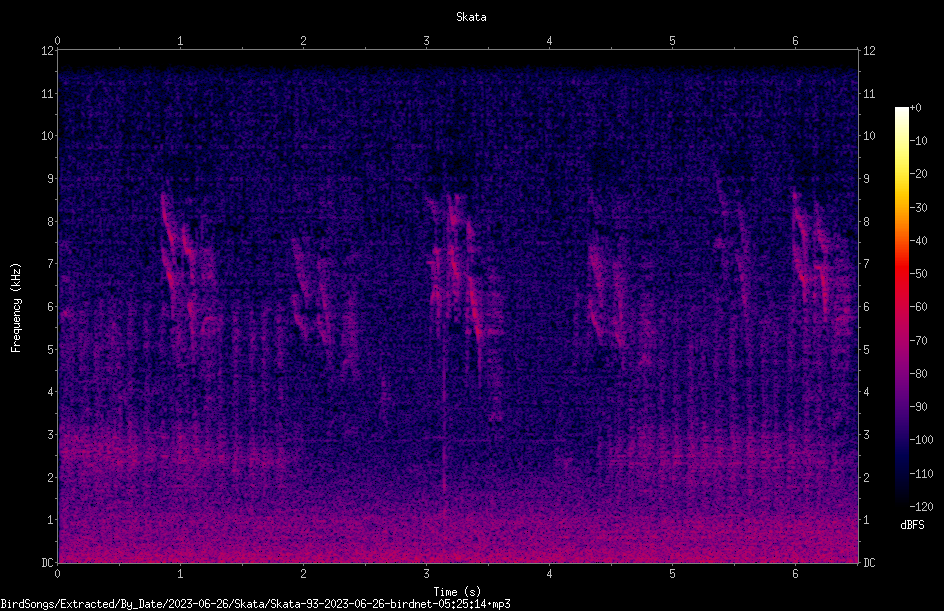This screenshot has height=611, width=944.
Task: Click the "-80" color scale label
Action: click(x=918, y=374)
